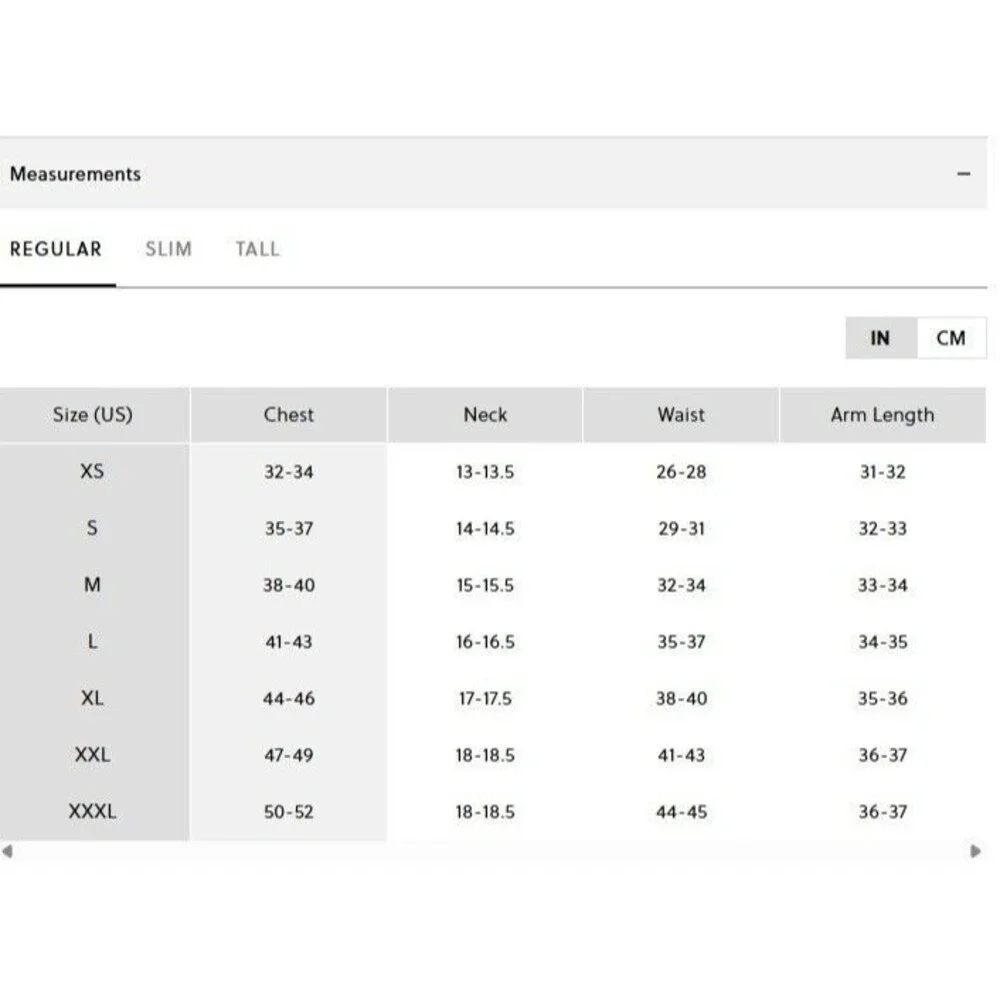The width and height of the screenshot is (1000, 1000).
Task: Switch units to centimeters with CM
Action: coord(951,338)
